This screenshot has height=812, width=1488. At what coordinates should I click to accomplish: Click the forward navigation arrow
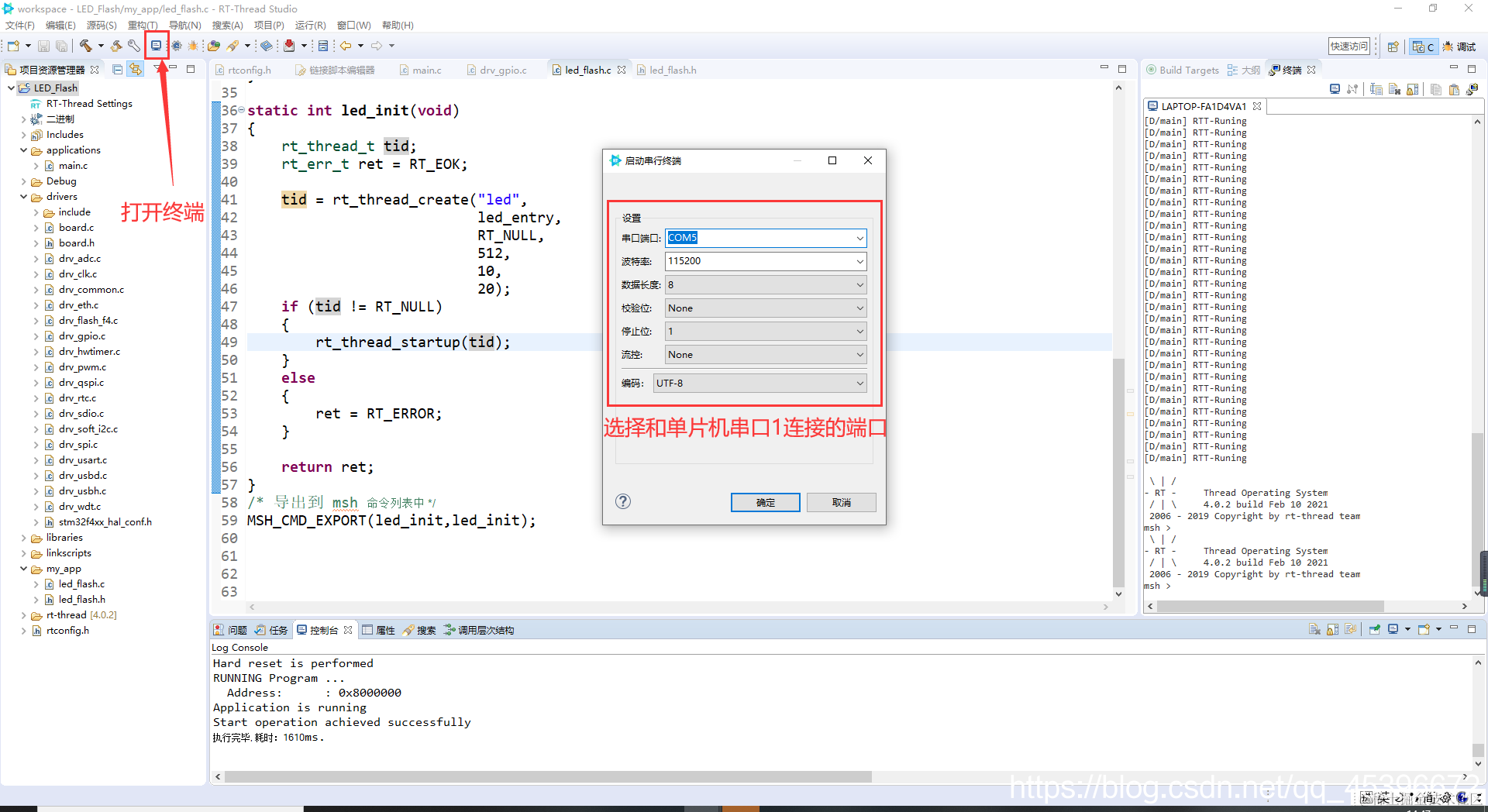coord(377,46)
